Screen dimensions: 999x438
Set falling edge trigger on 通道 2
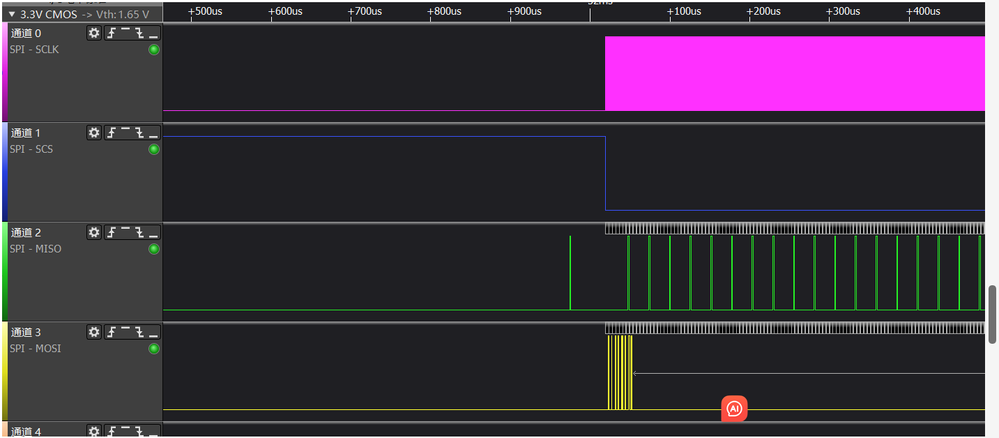[x=140, y=232]
